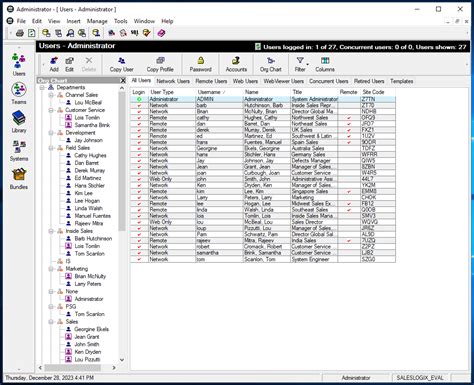Click the Accounts toolbar icon
The height and width of the screenshot is (385, 474).
point(236,61)
